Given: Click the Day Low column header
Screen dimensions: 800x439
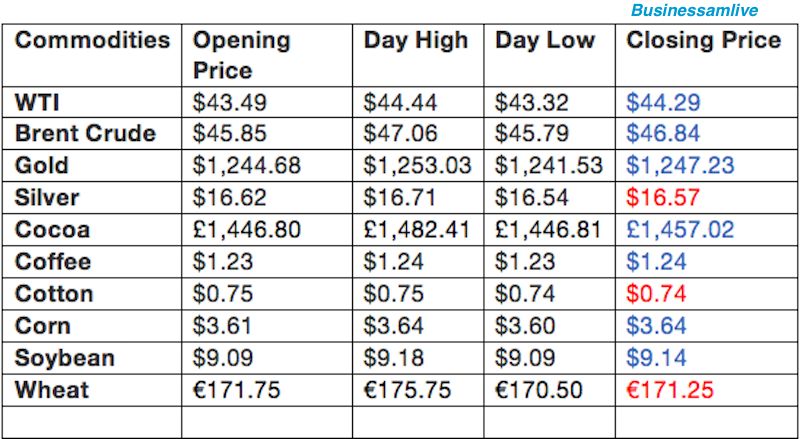Looking at the screenshot, I should [545, 40].
